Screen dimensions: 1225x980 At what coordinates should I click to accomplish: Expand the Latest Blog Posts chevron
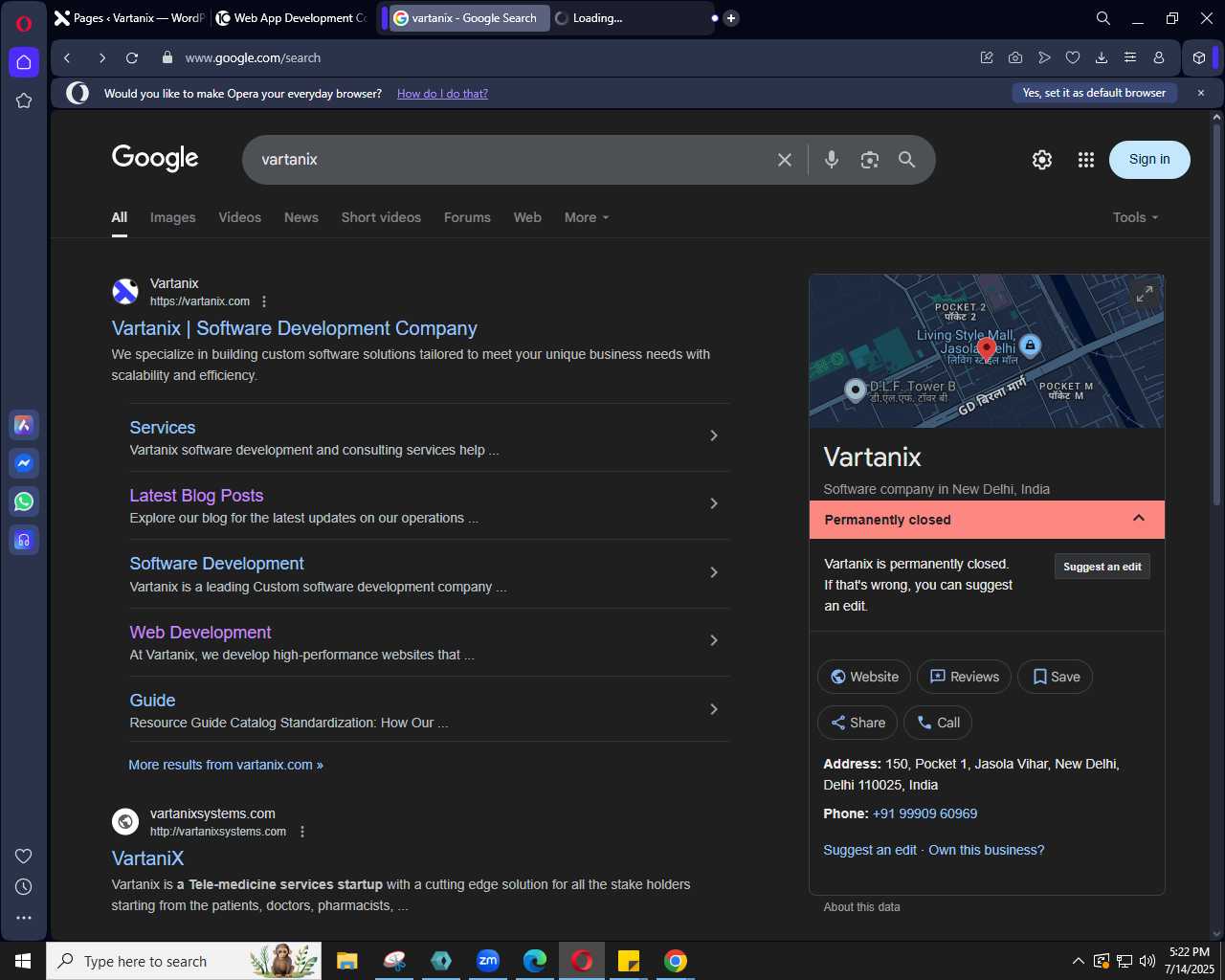tap(714, 503)
